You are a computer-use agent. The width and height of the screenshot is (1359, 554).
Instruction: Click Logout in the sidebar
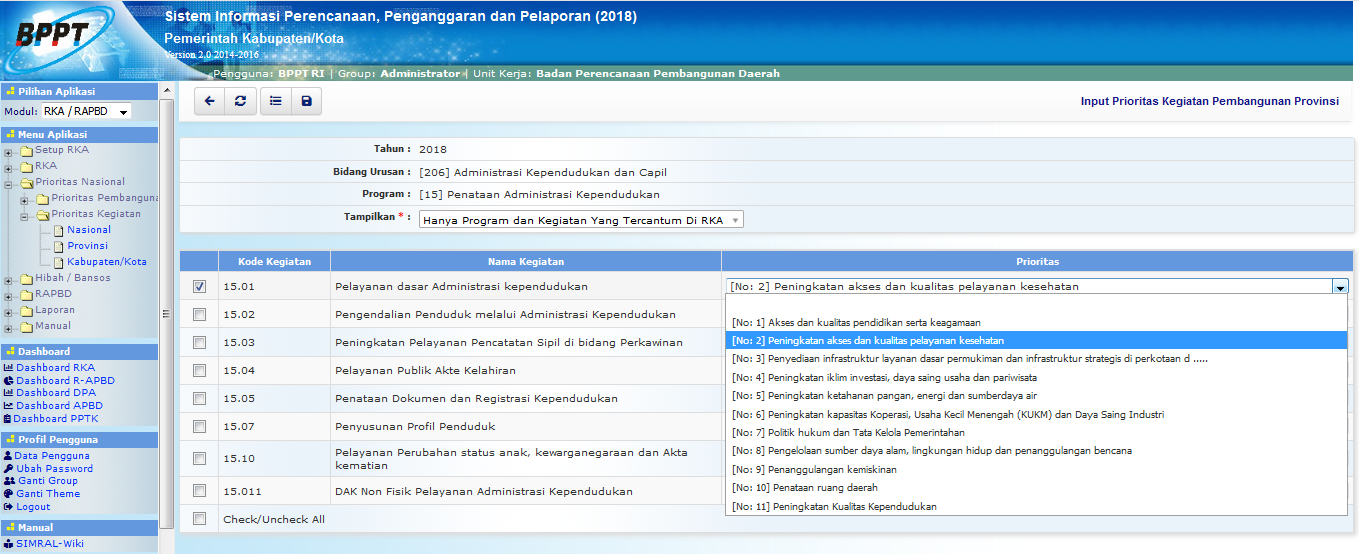click(x=33, y=507)
